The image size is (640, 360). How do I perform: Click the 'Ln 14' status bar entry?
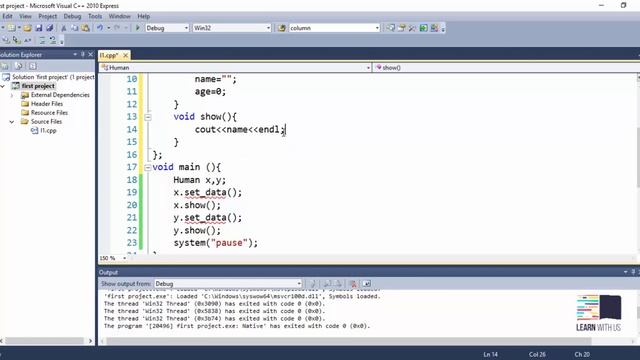click(x=491, y=355)
